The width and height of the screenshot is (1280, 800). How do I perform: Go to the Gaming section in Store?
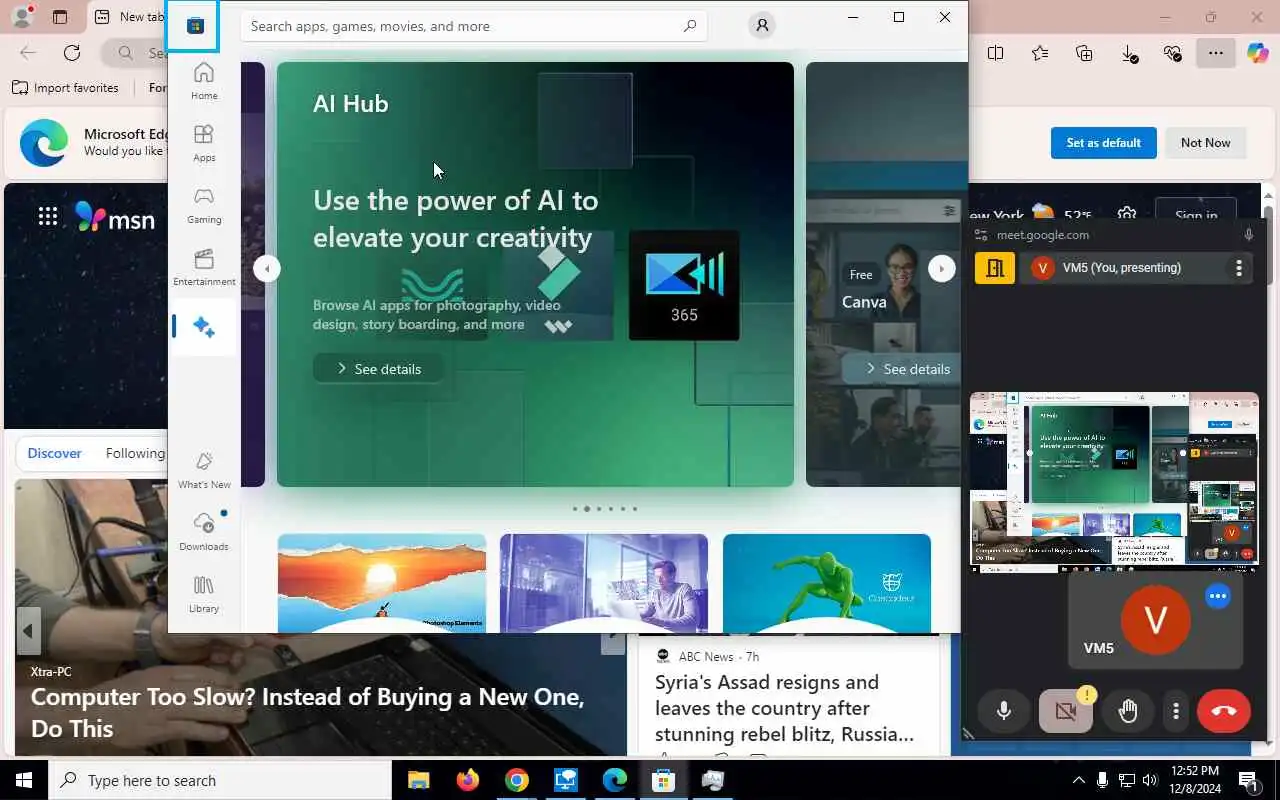point(204,205)
